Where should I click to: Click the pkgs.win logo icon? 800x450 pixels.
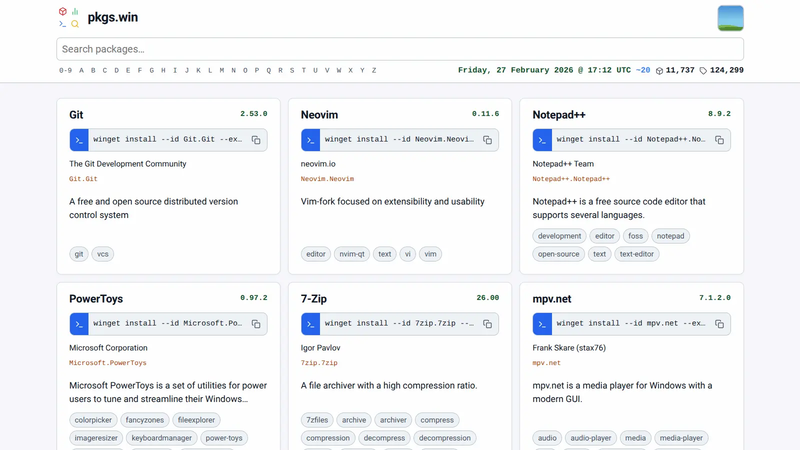(x=69, y=17)
